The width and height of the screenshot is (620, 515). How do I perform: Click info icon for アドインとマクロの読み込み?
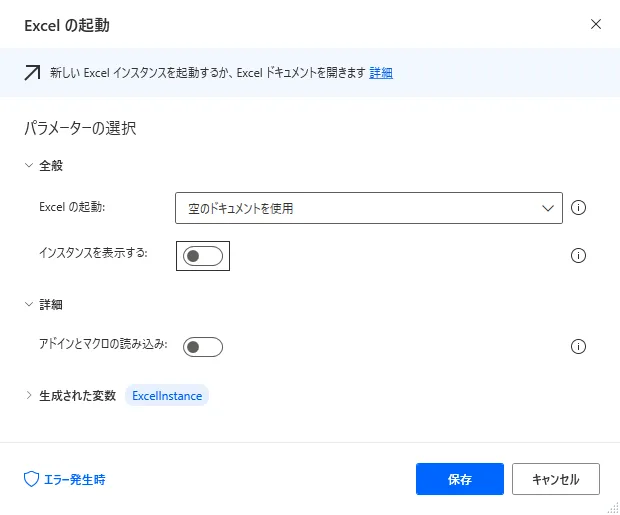tap(578, 347)
